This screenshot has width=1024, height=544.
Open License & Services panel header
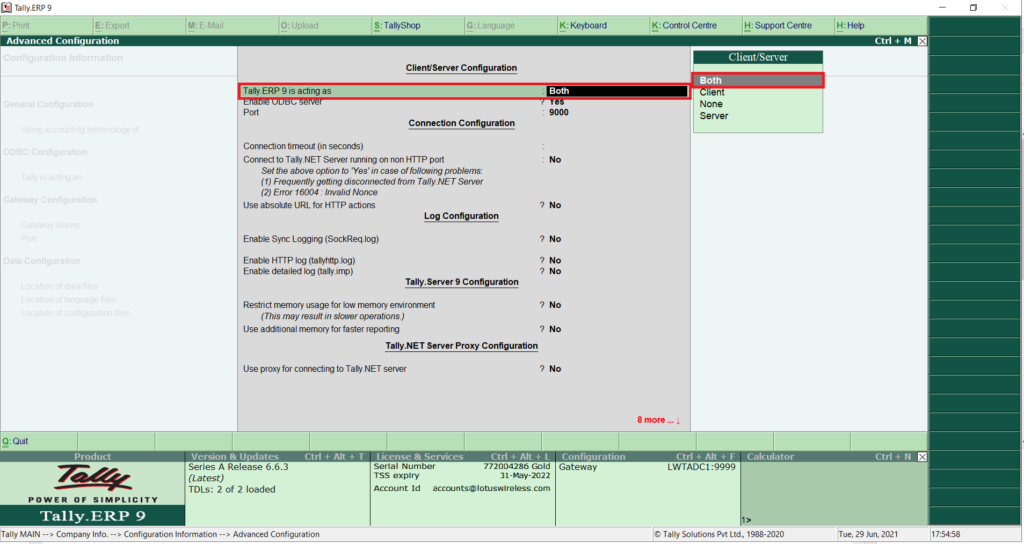point(463,456)
